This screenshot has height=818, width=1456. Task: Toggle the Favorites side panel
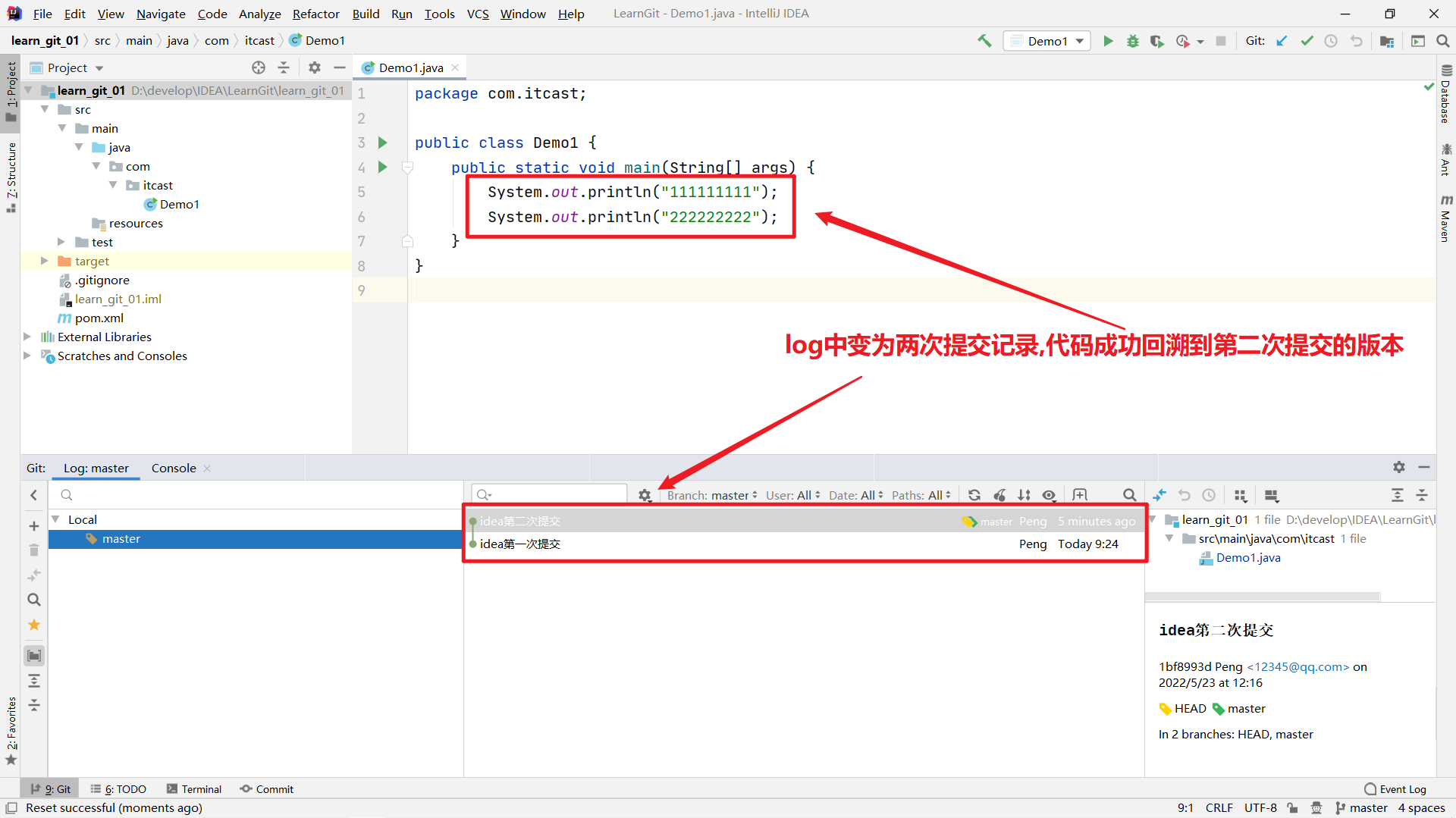coord(11,731)
